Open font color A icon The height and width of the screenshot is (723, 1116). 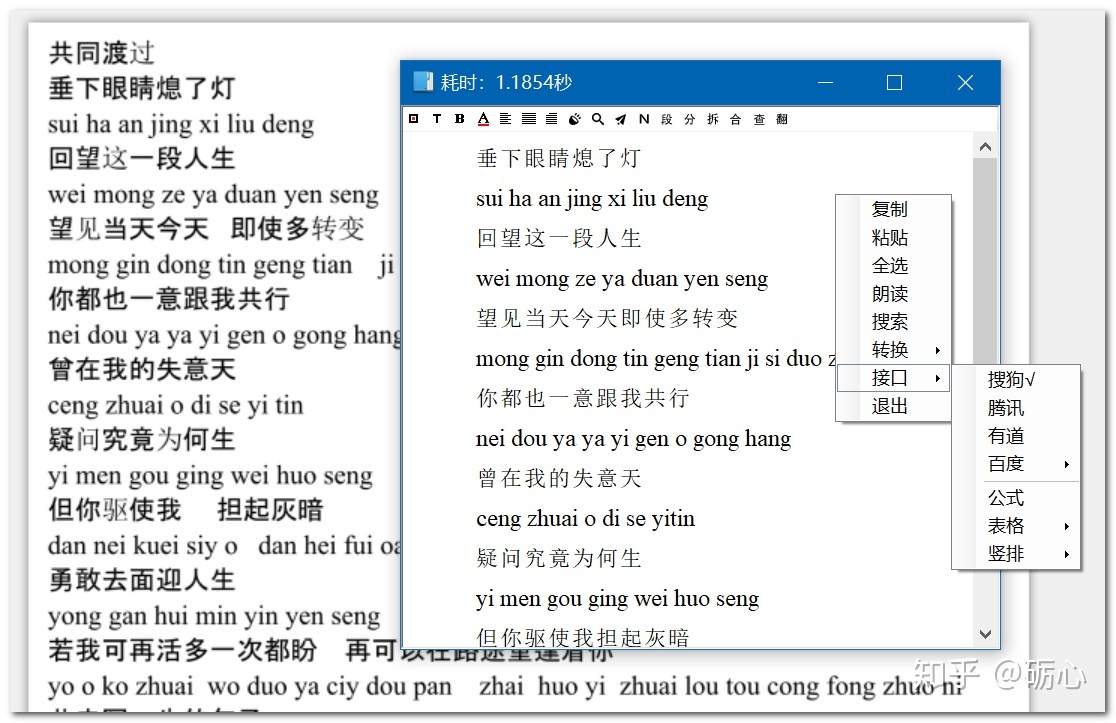pyautogui.click(x=483, y=119)
